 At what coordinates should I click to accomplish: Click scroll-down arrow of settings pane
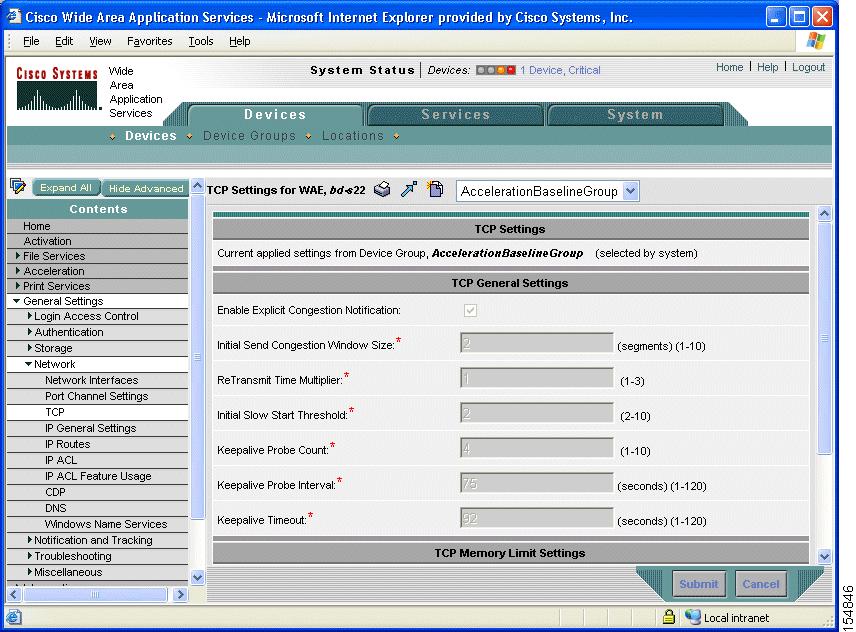point(824,557)
